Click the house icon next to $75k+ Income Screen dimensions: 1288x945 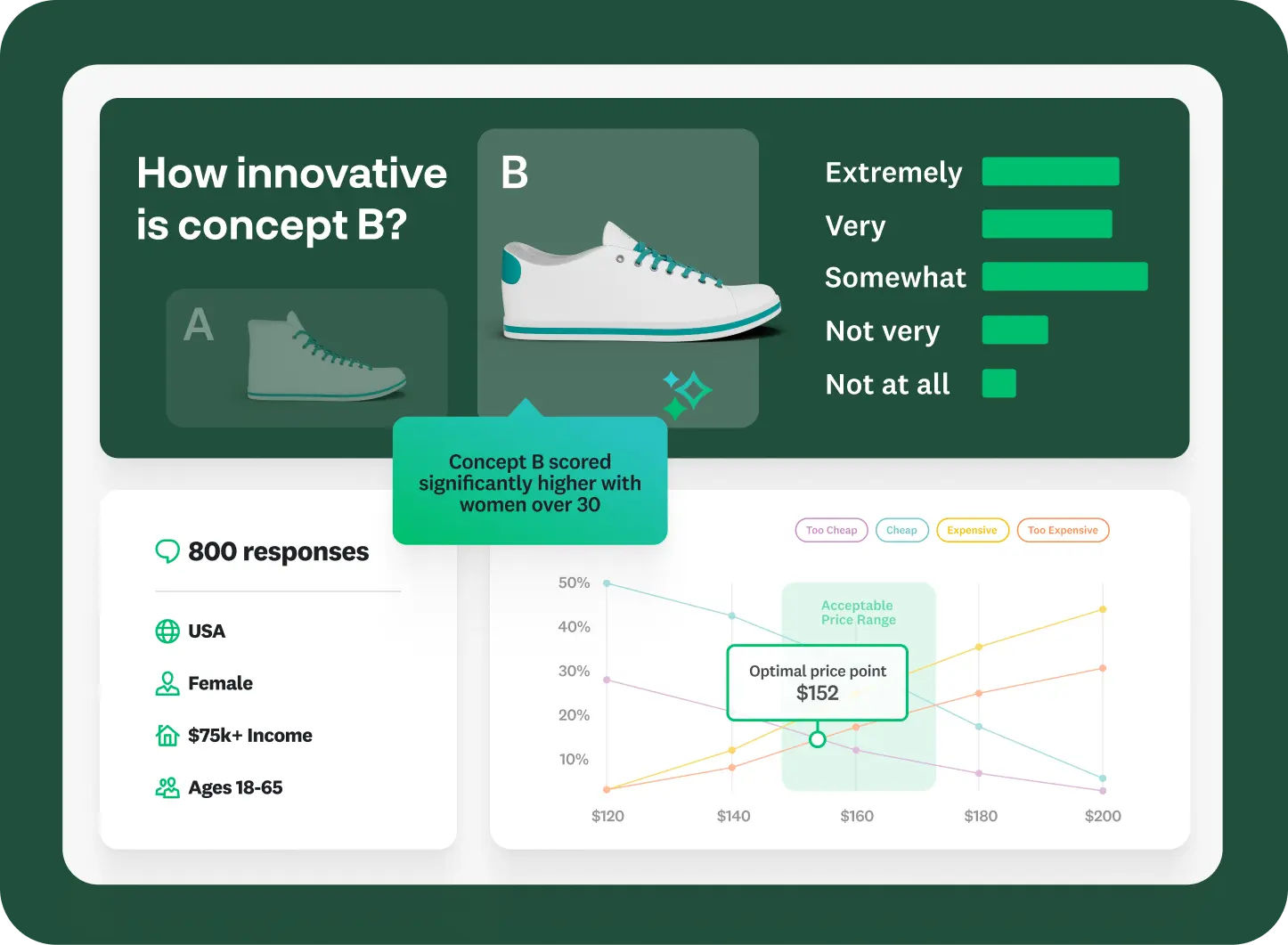167,736
